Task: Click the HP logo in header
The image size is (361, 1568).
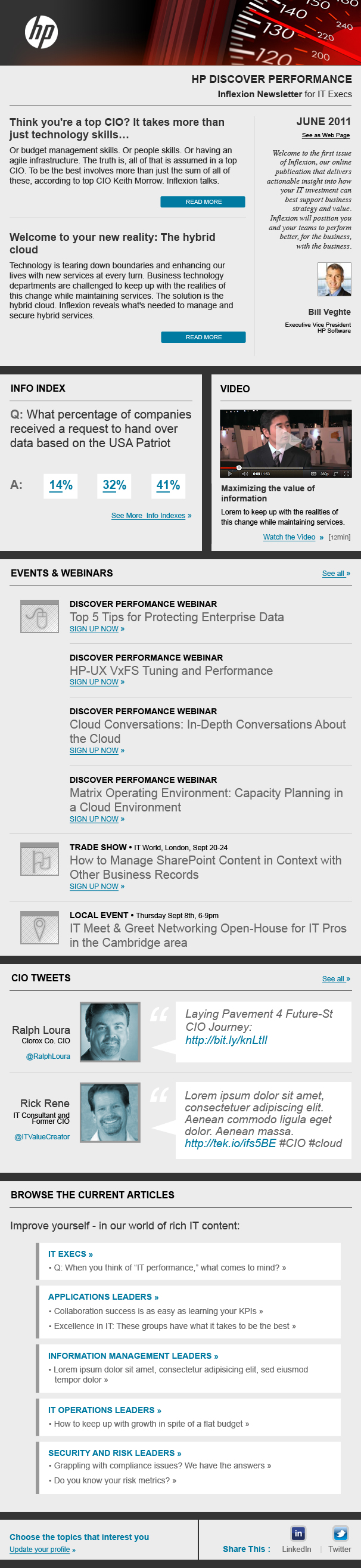Action: point(41,32)
